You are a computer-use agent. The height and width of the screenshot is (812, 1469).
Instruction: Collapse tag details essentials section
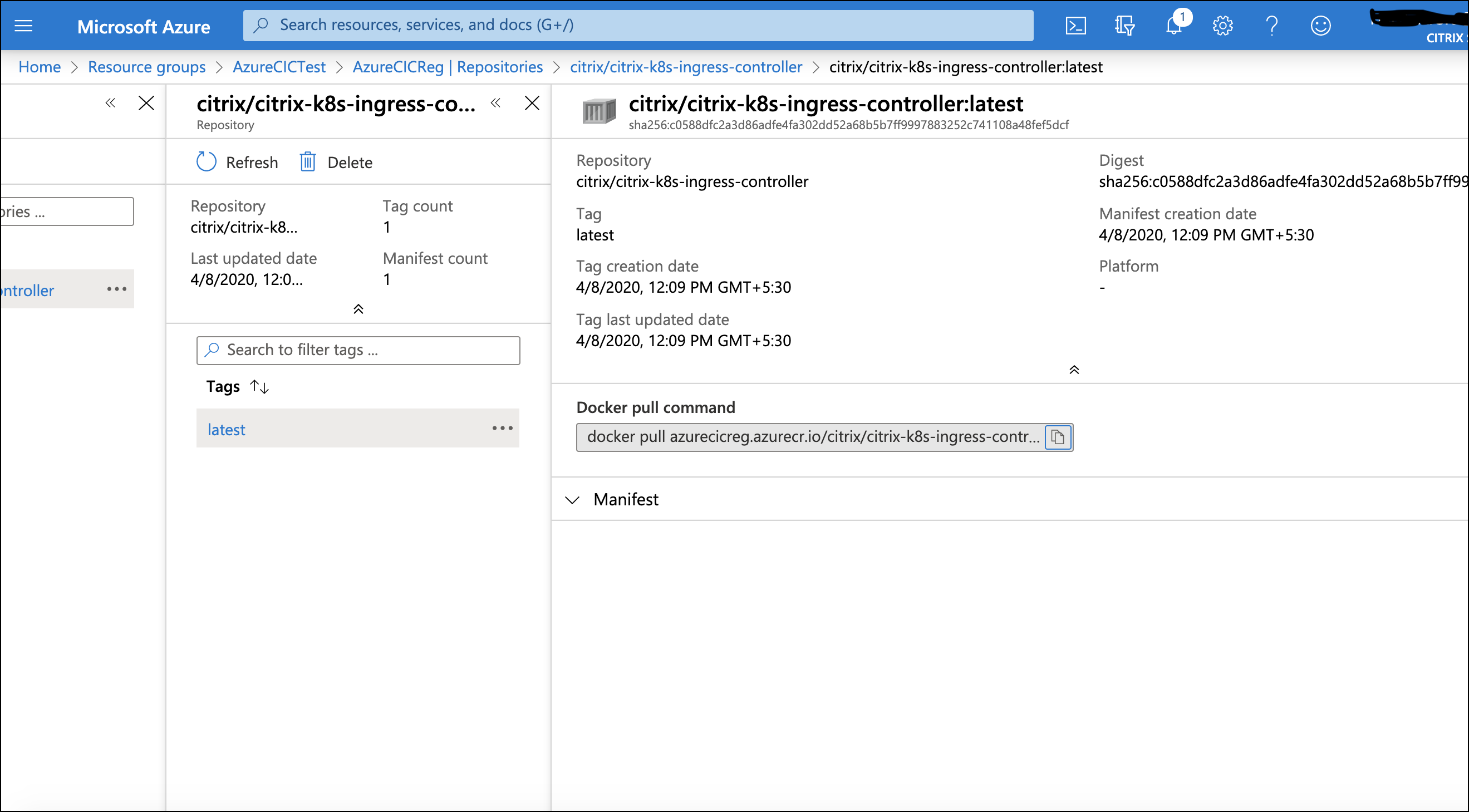pyautogui.click(x=1074, y=370)
